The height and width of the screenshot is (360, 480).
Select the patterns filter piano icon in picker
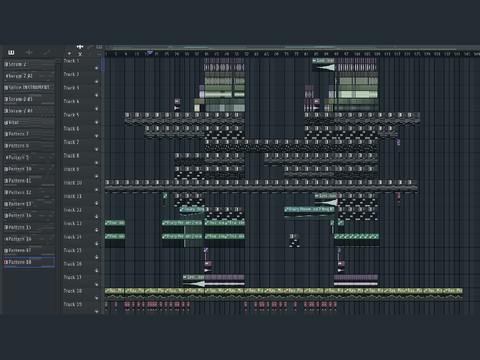11,52
